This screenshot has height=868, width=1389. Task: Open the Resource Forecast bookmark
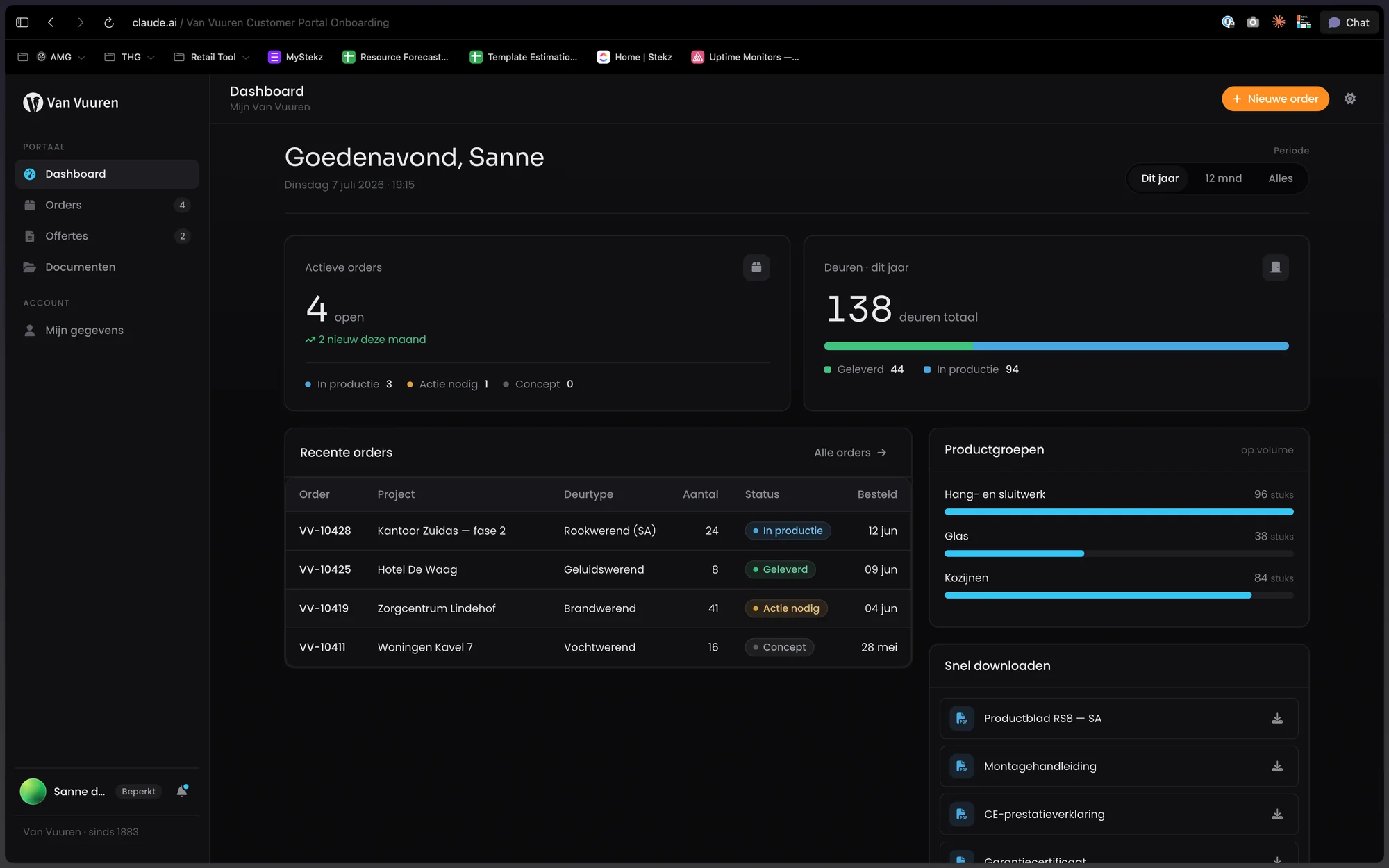[395, 57]
